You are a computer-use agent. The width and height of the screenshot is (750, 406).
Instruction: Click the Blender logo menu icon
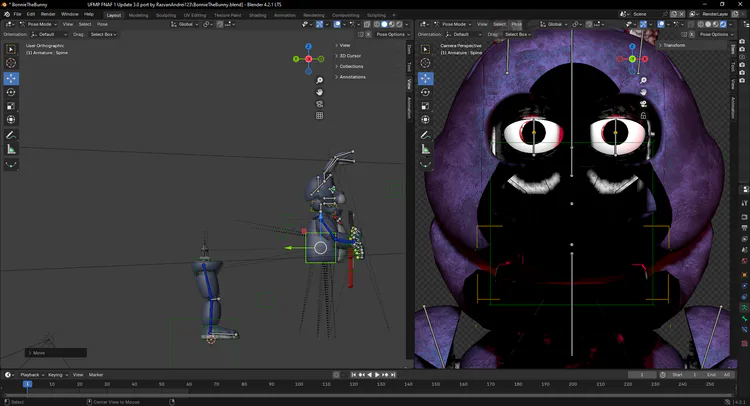(x=6, y=14)
